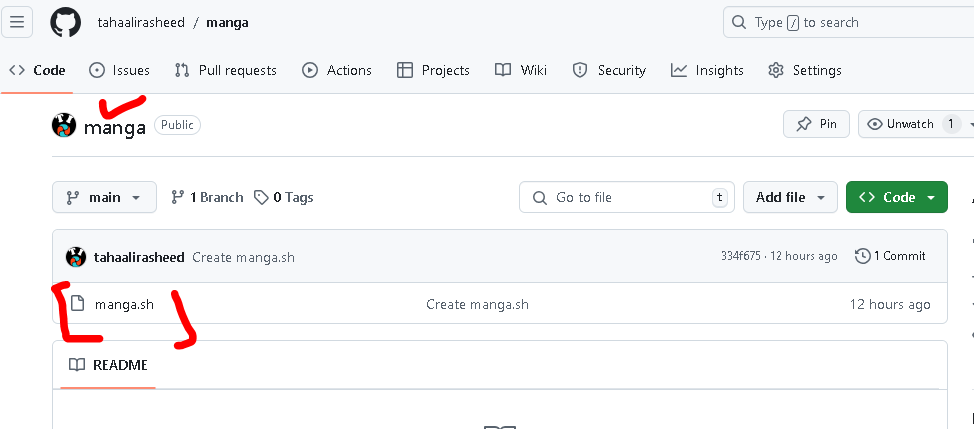The width and height of the screenshot is (974, 429).
Task: Open the hamburger navigation menu
Action: tap(17, 22)
